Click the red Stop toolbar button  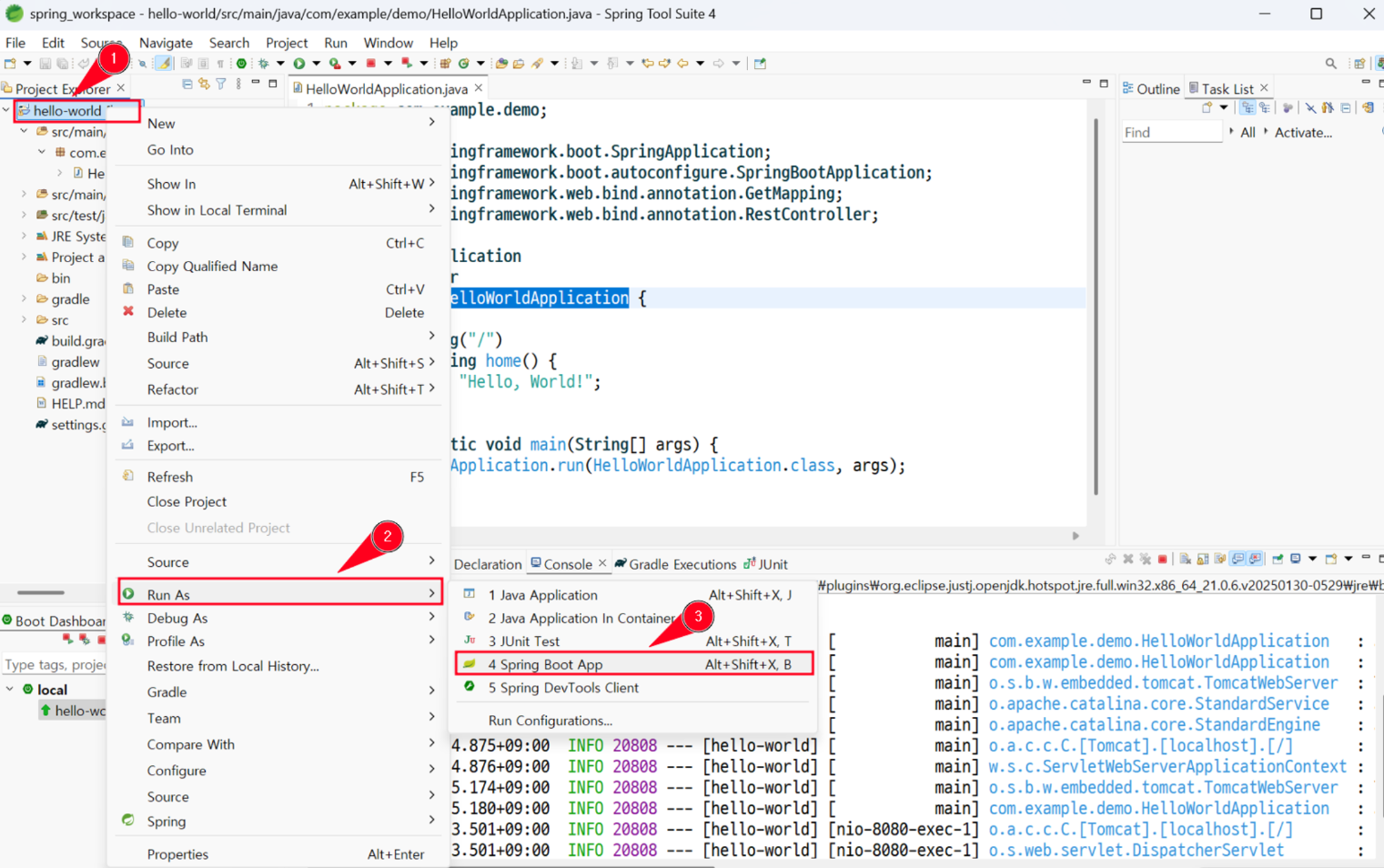[x=370, y=63]
